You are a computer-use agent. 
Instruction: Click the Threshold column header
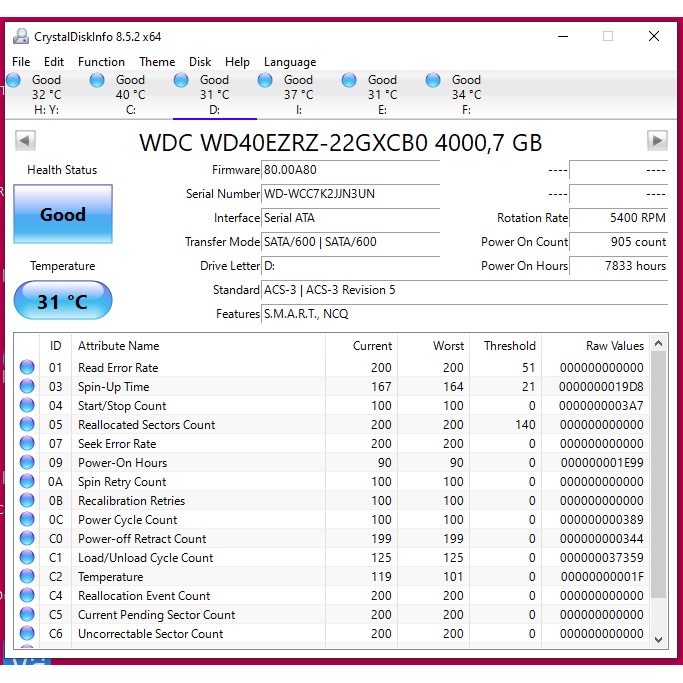(x=505, y=346)
